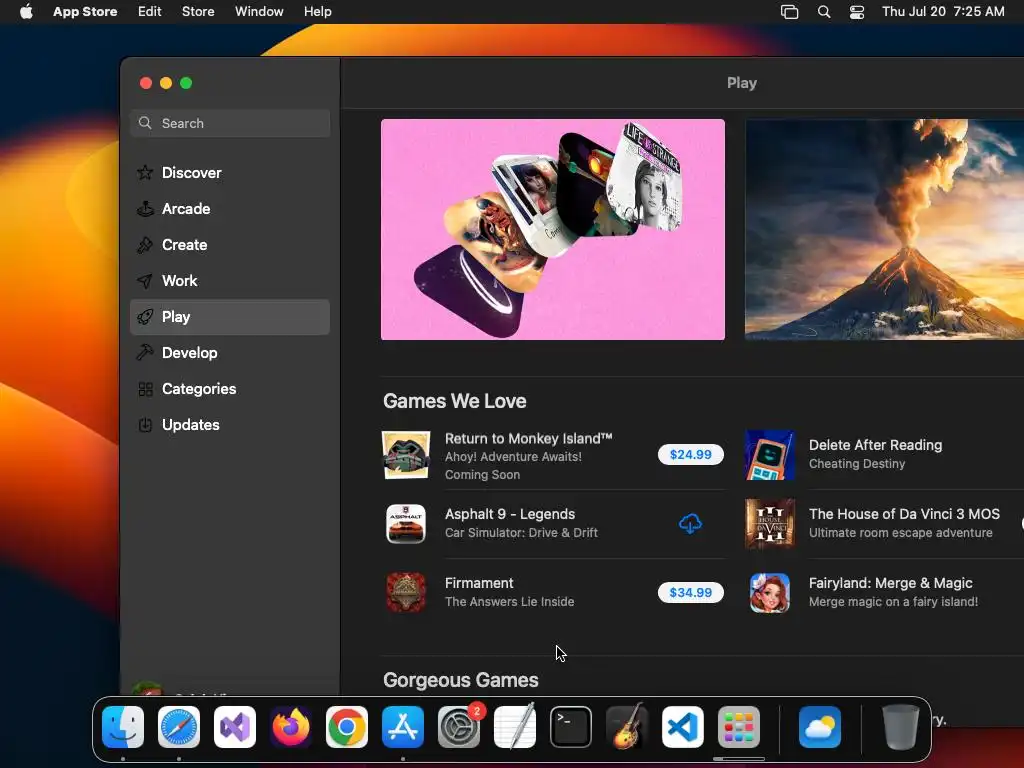Click the Updates sidebar label
The width and height of the screenshot is (1024, 768).
(190, 425)
